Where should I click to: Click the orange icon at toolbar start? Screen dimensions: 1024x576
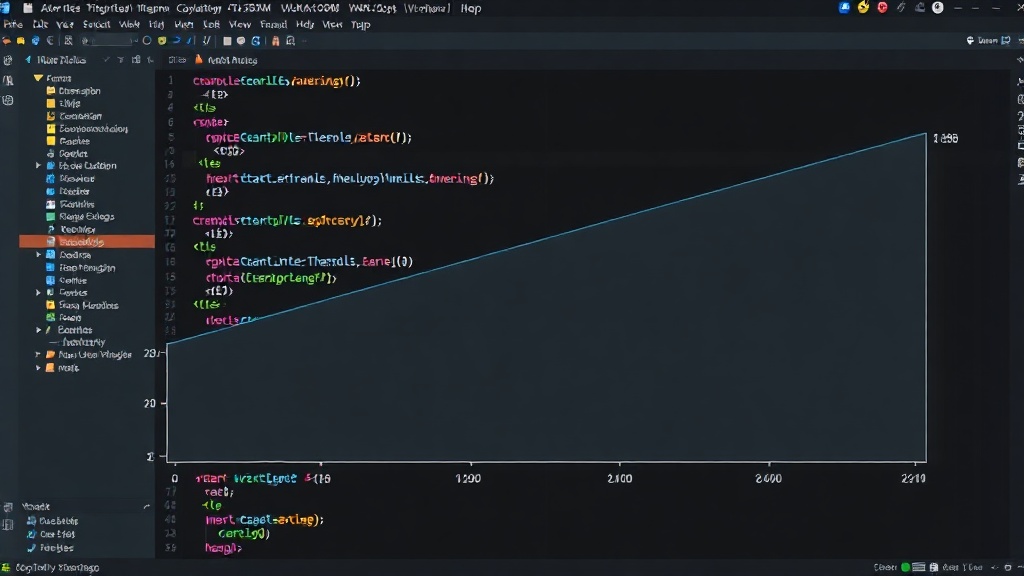tap(7, 40)
